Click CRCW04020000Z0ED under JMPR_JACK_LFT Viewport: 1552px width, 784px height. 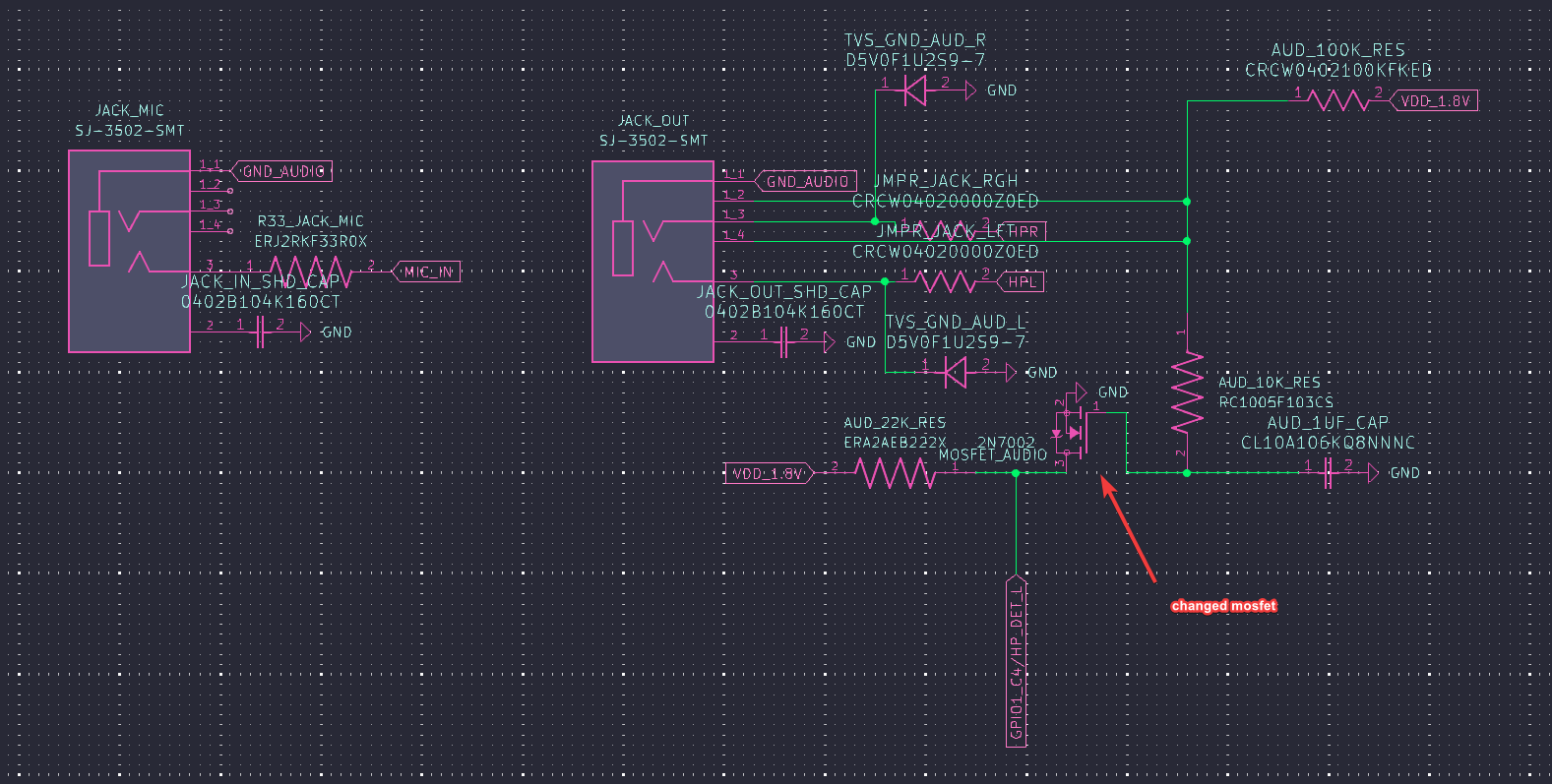(946, 252)
